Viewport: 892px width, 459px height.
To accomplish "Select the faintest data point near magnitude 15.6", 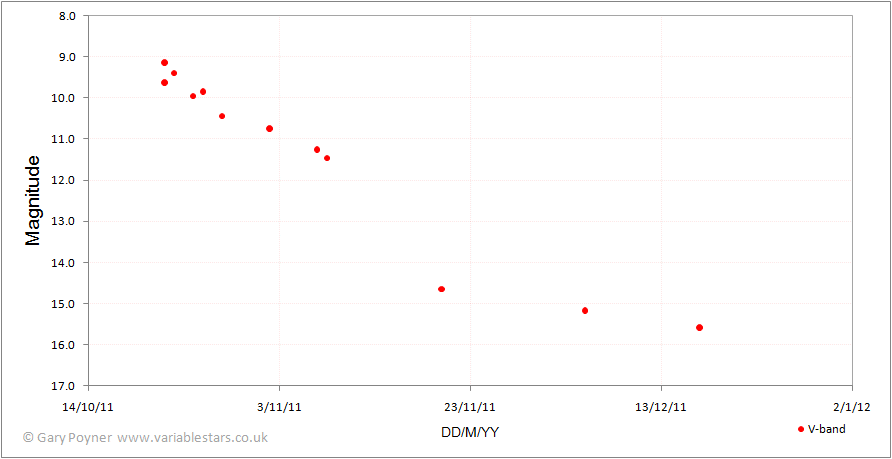I will tap(699, 328).
